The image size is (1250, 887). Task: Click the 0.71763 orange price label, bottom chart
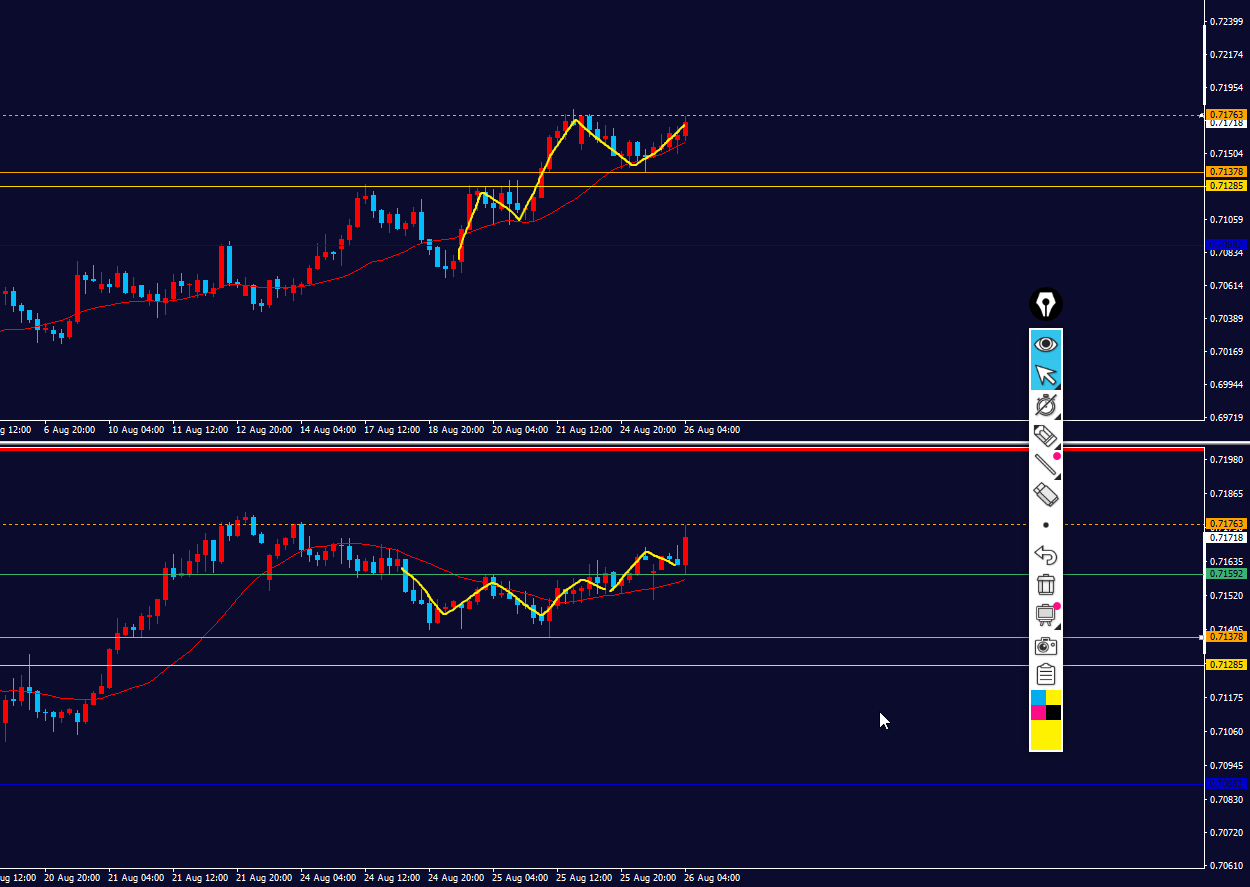1226,524
